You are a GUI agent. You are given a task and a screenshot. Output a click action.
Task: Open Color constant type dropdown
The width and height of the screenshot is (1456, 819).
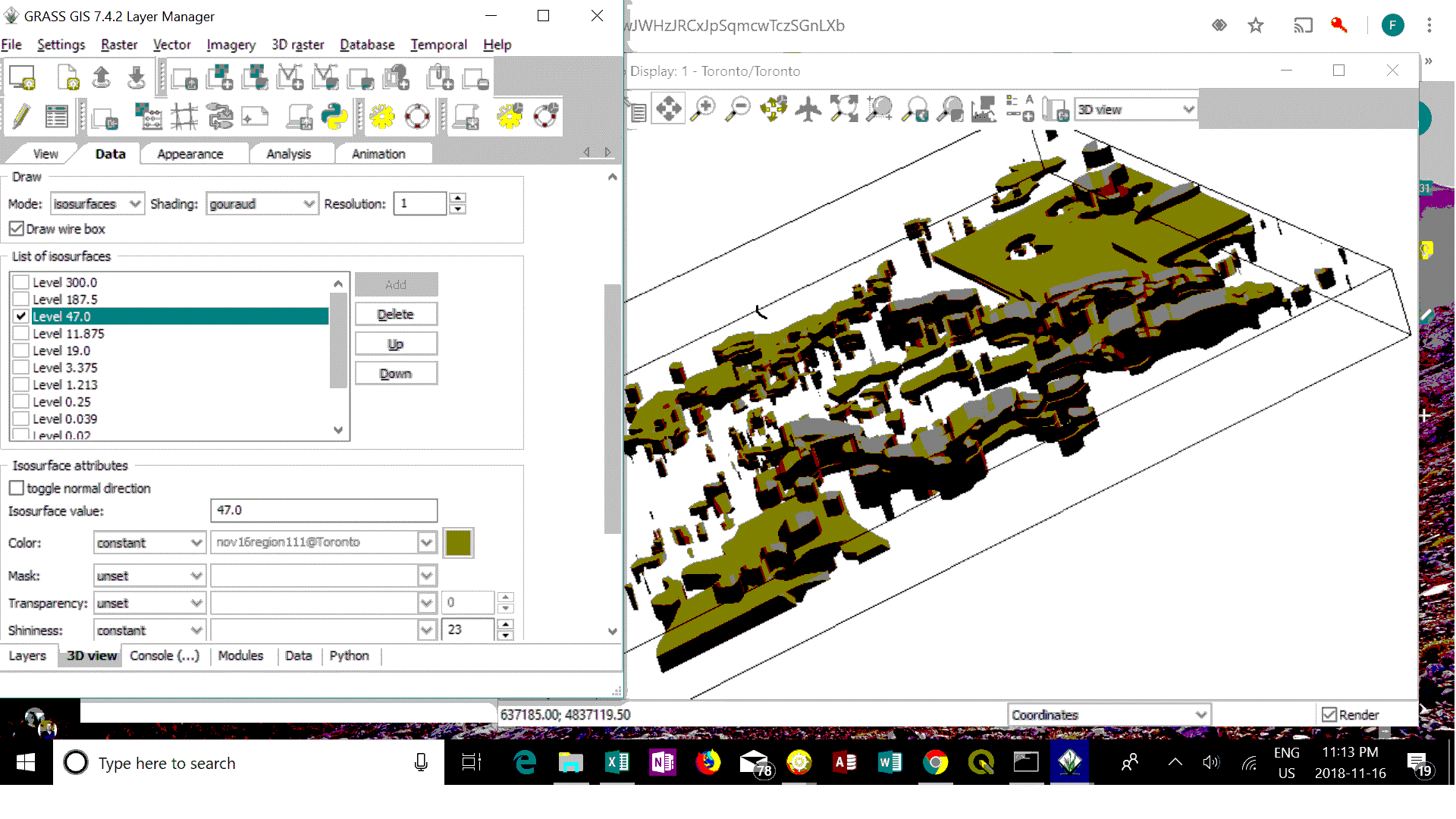pyautogui.click(x=149, y=542)
